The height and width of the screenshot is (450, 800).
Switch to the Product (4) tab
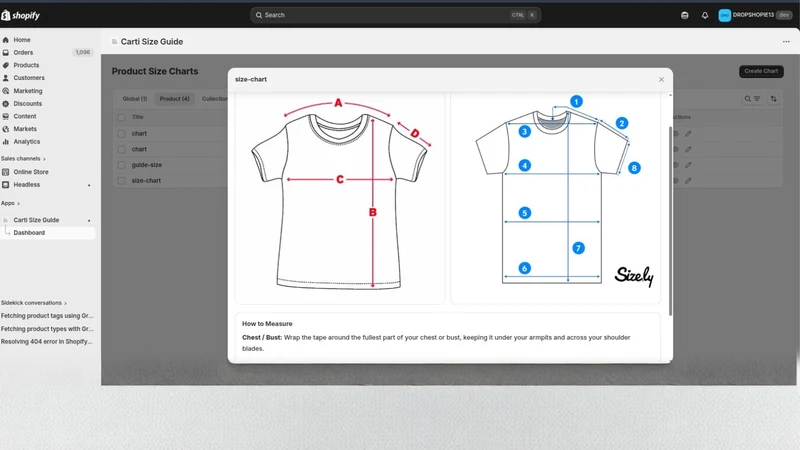[174, 99]
